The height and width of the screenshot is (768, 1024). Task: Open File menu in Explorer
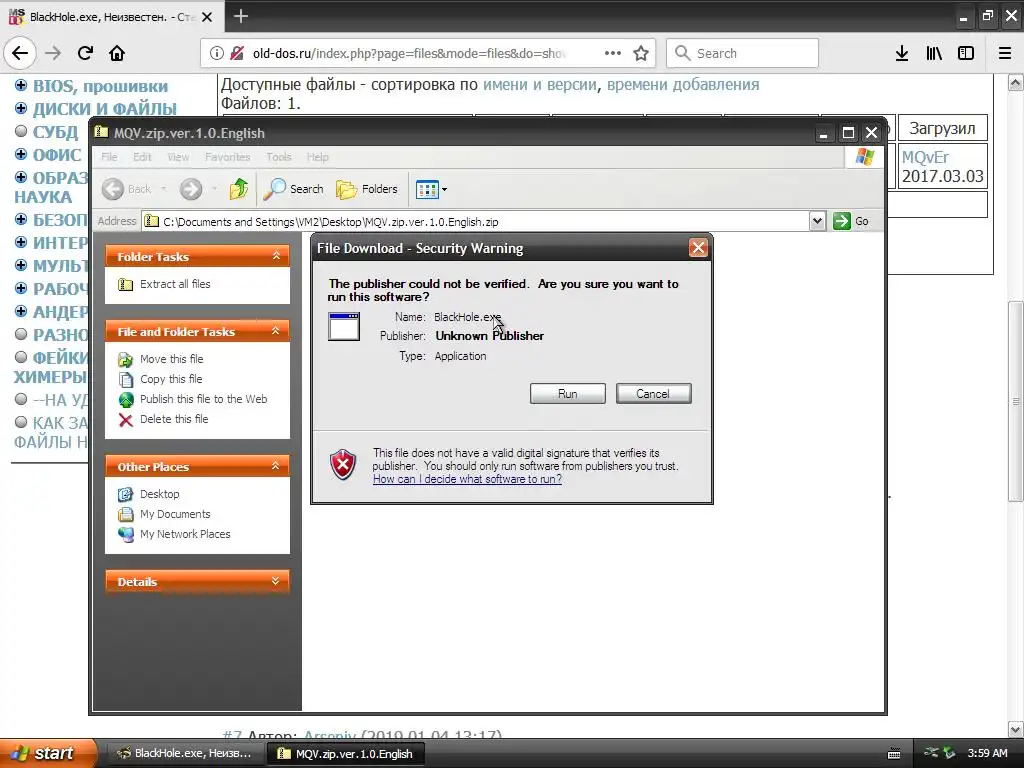(x=109, y=157)
